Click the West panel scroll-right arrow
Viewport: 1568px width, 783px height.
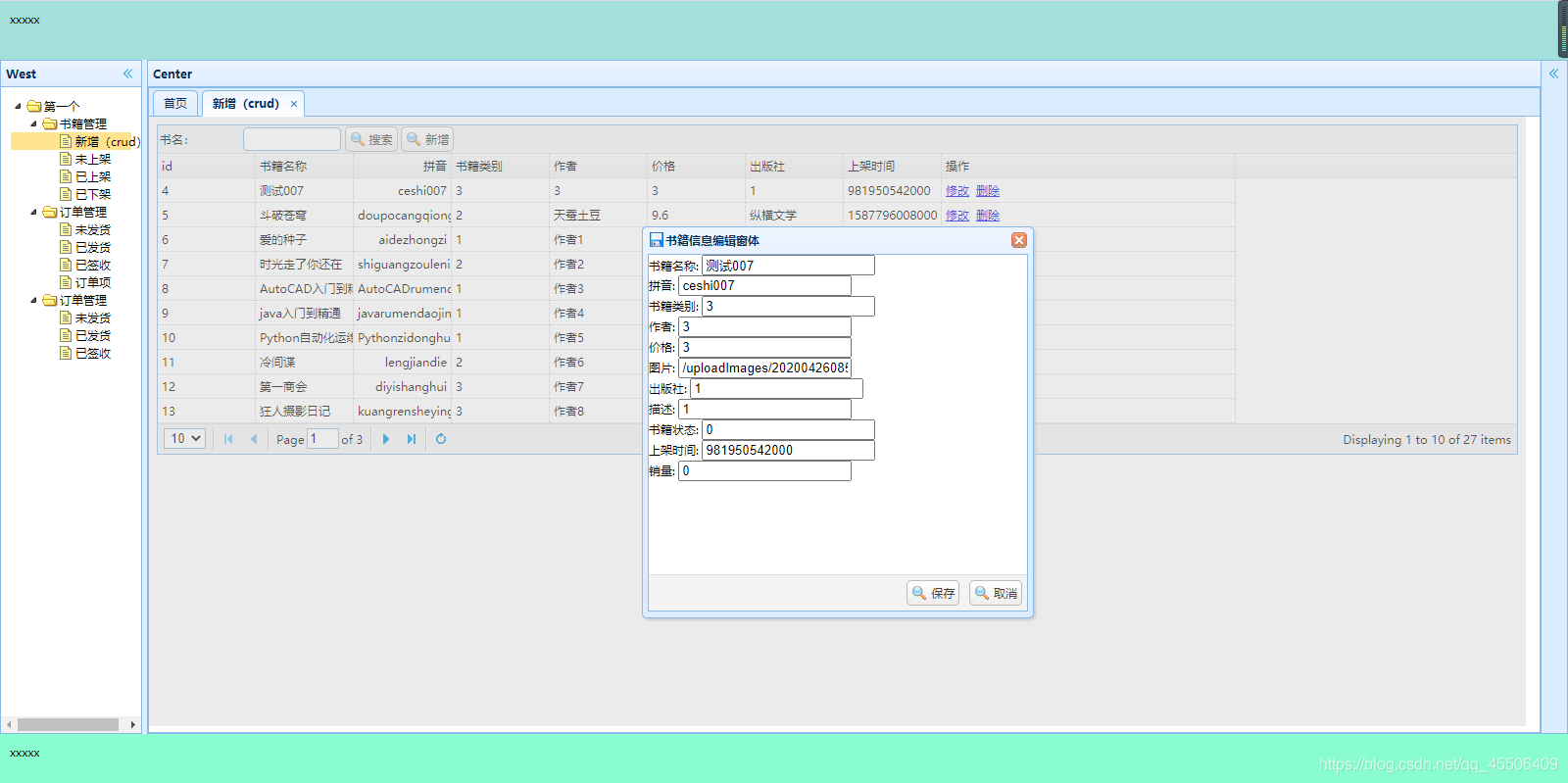click(x=132, y=725)
